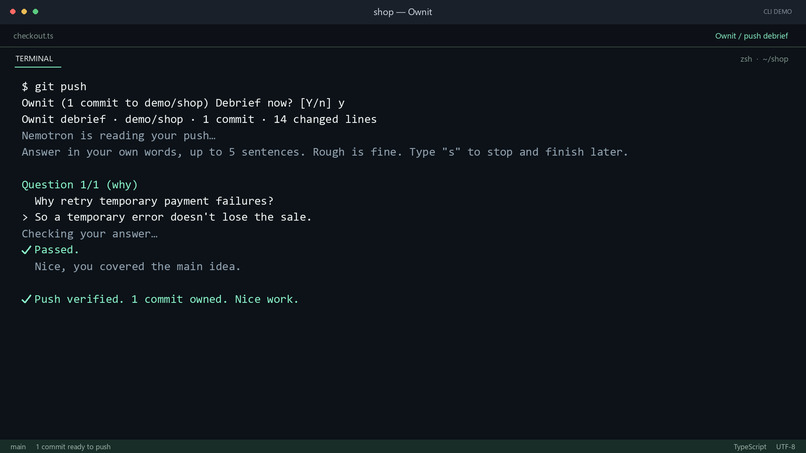Click 'Push verified. 1 commit owned.' line
The image size is (806, 453).
pyautogui.click(x=166, y=299)
